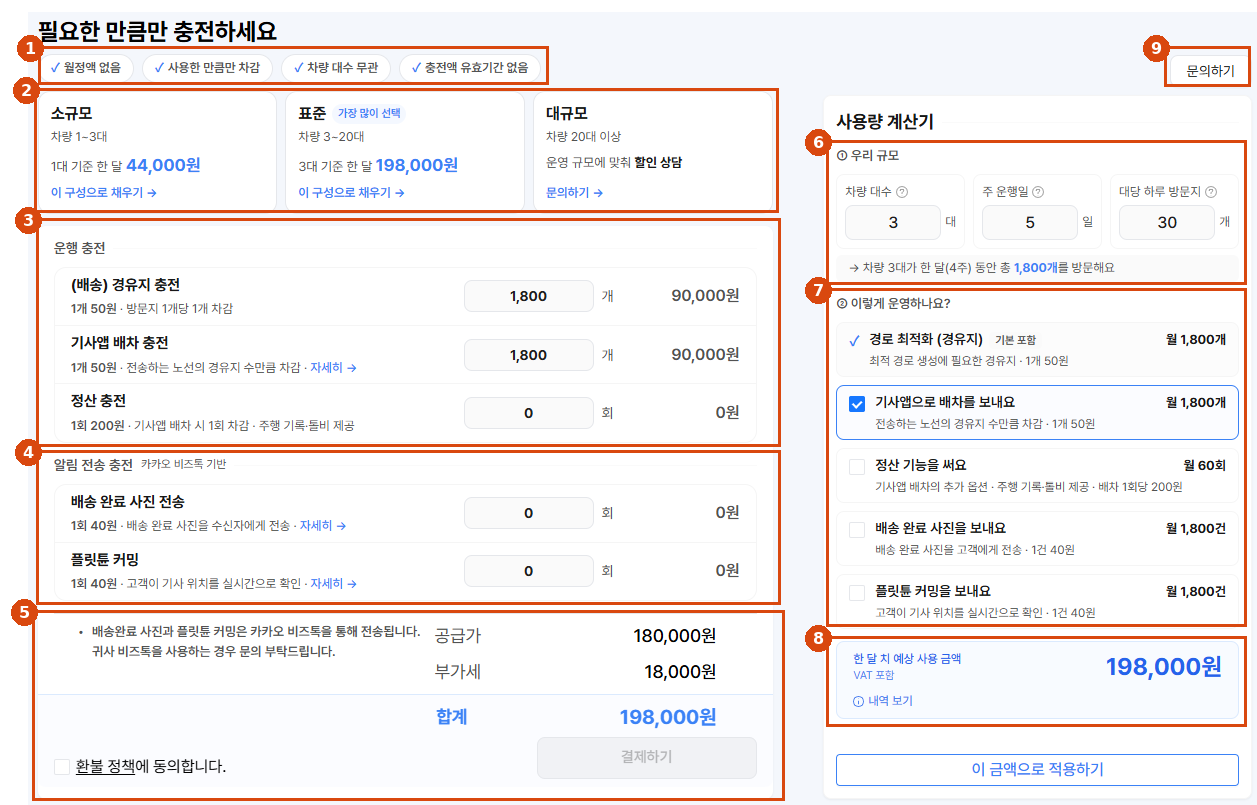Click 이 금액으로 적용하기 button
This screenshot has height=805, width=1257.
(x=1037, y=769)
